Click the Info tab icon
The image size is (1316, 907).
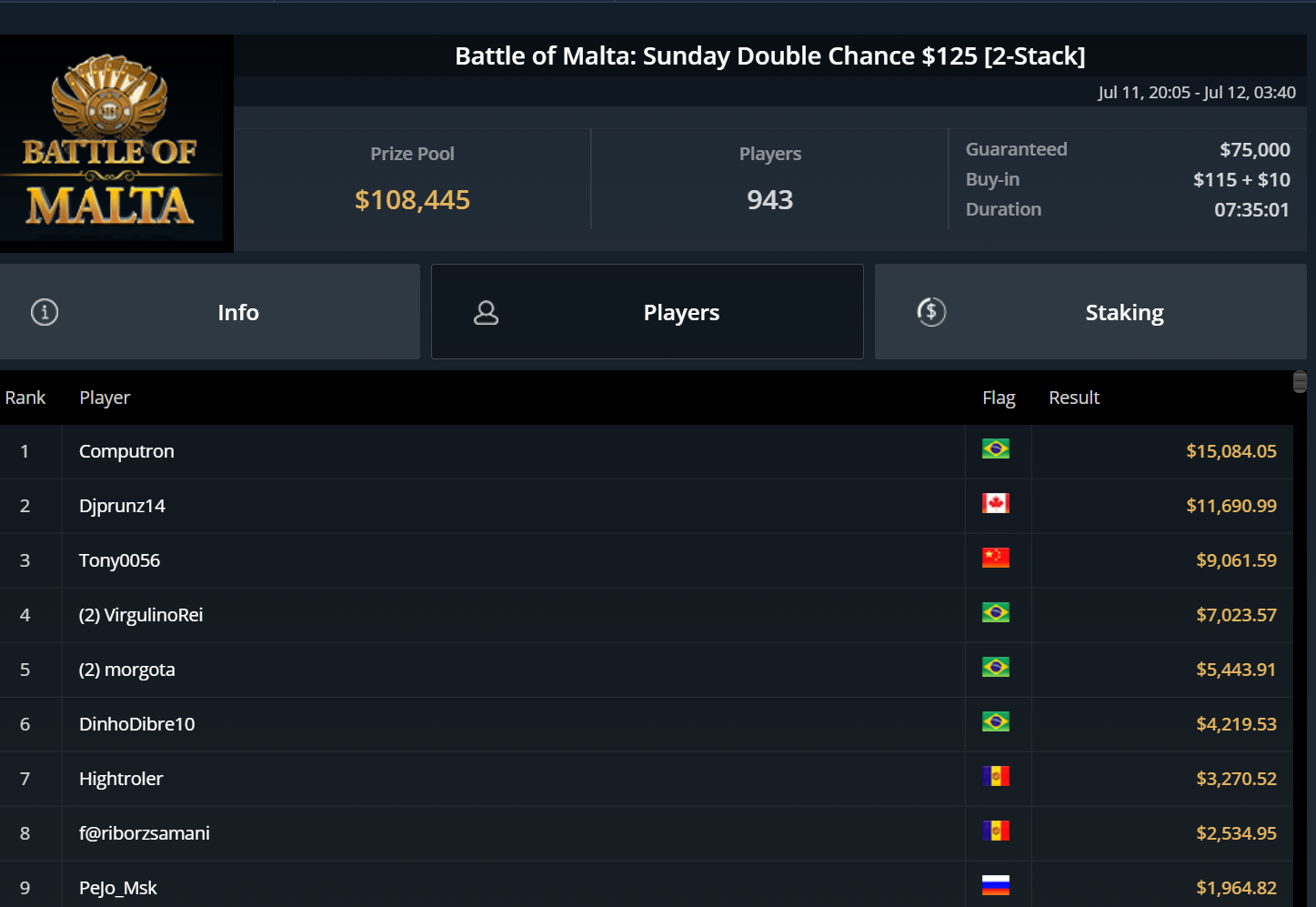click(45, 312)
